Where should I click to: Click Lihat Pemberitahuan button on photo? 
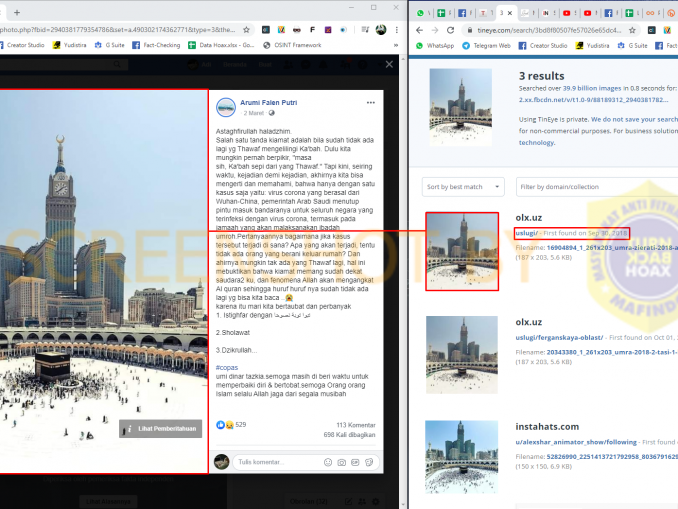[x=160, y=429]
